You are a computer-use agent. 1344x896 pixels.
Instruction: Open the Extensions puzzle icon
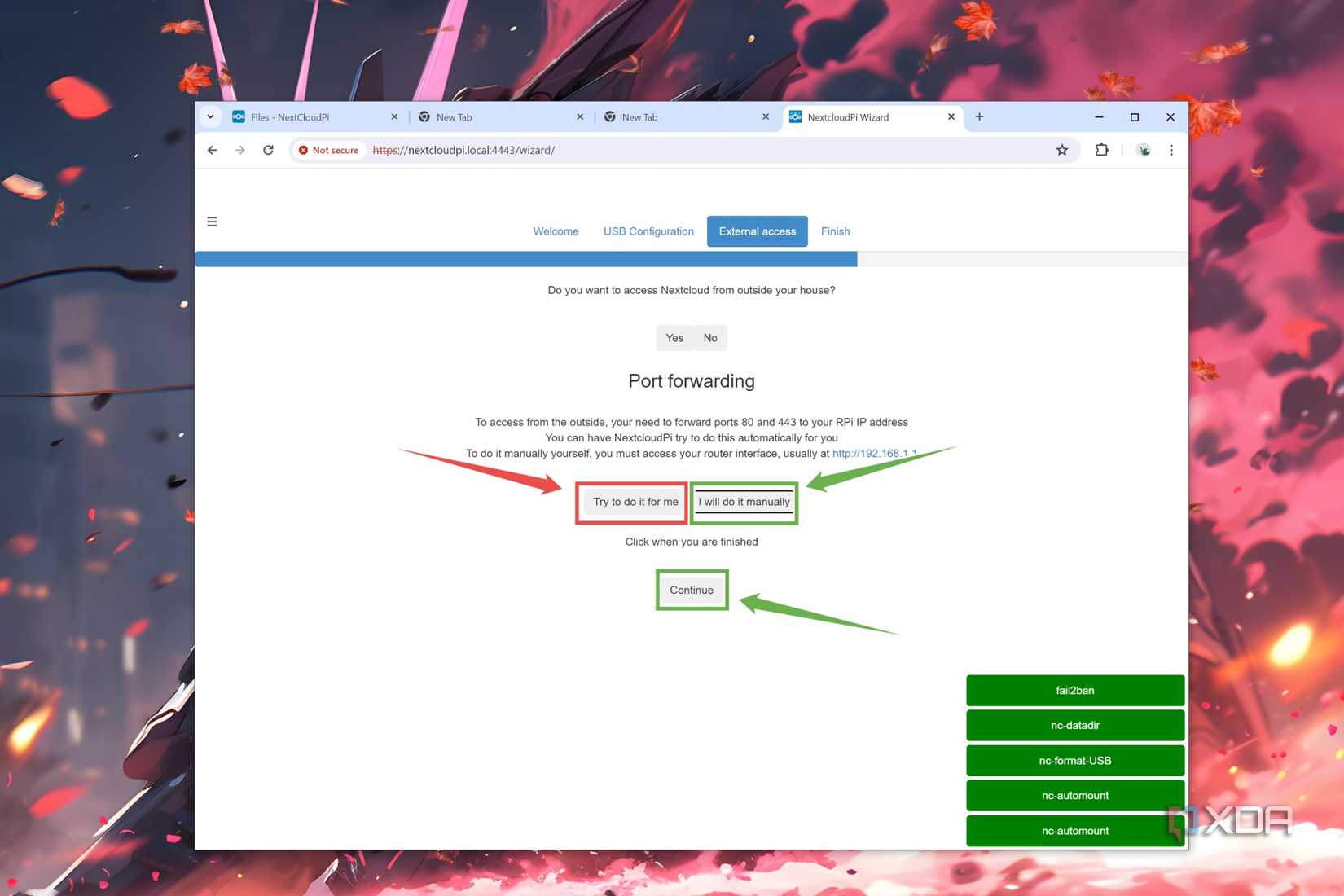1101,150
